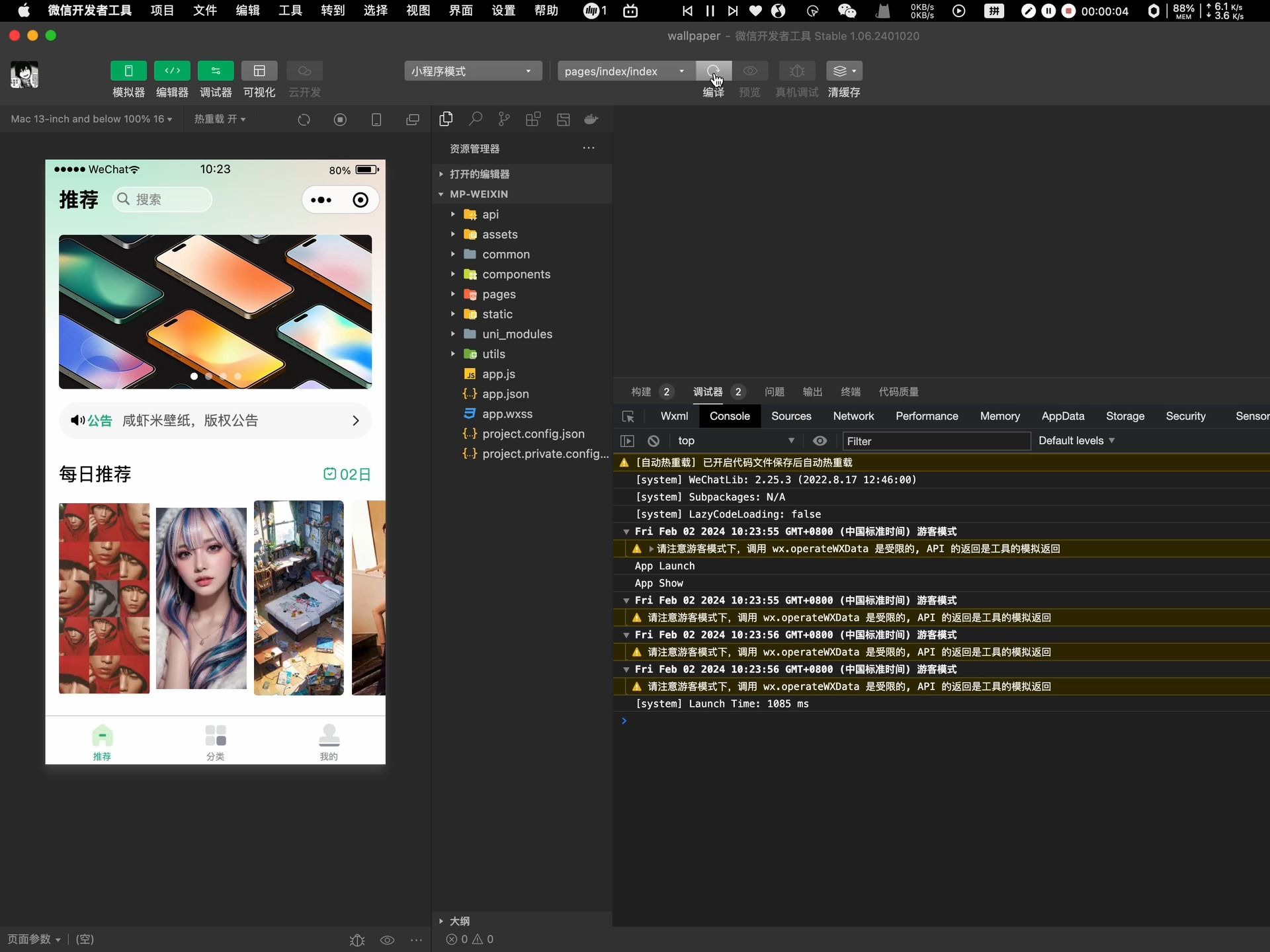
Task: Click the 编译 compile refresh icon
Action: [x=713, y=71]
